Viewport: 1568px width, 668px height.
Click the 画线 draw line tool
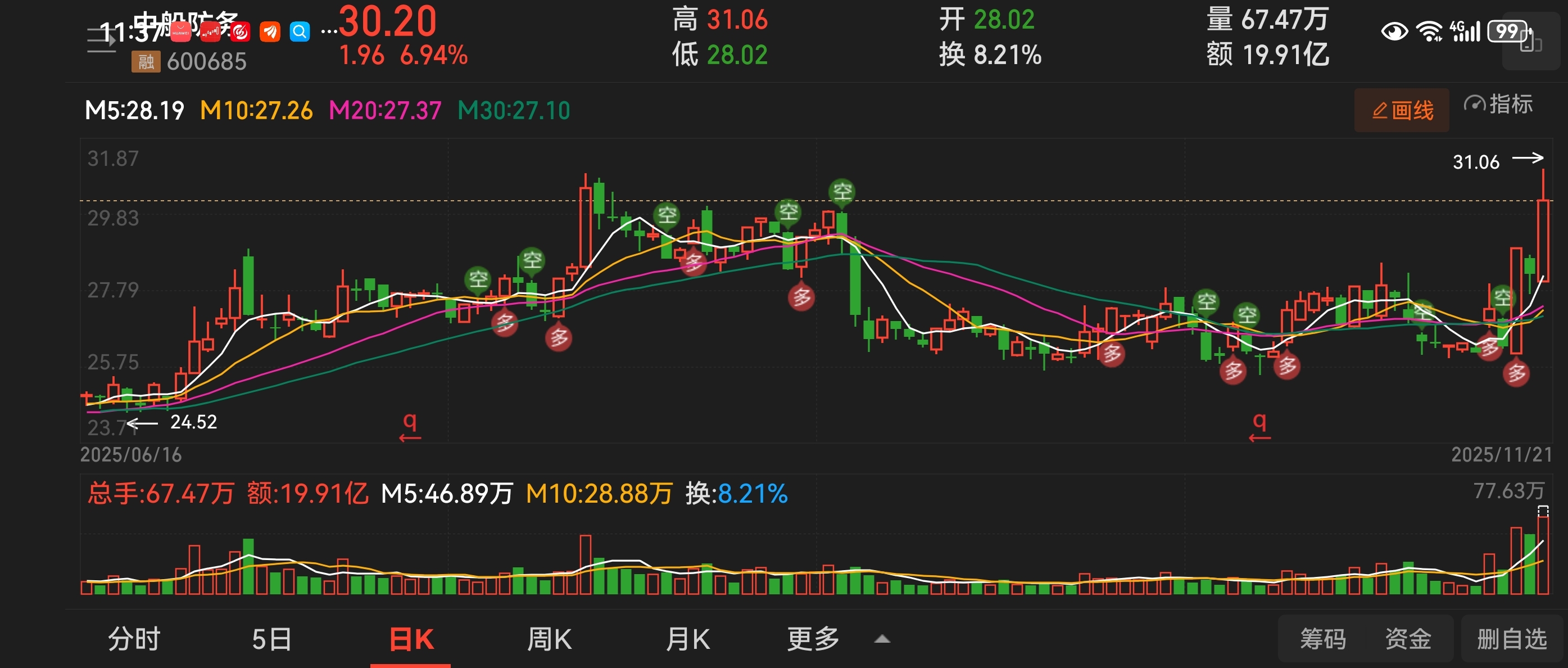point(1402,110)
